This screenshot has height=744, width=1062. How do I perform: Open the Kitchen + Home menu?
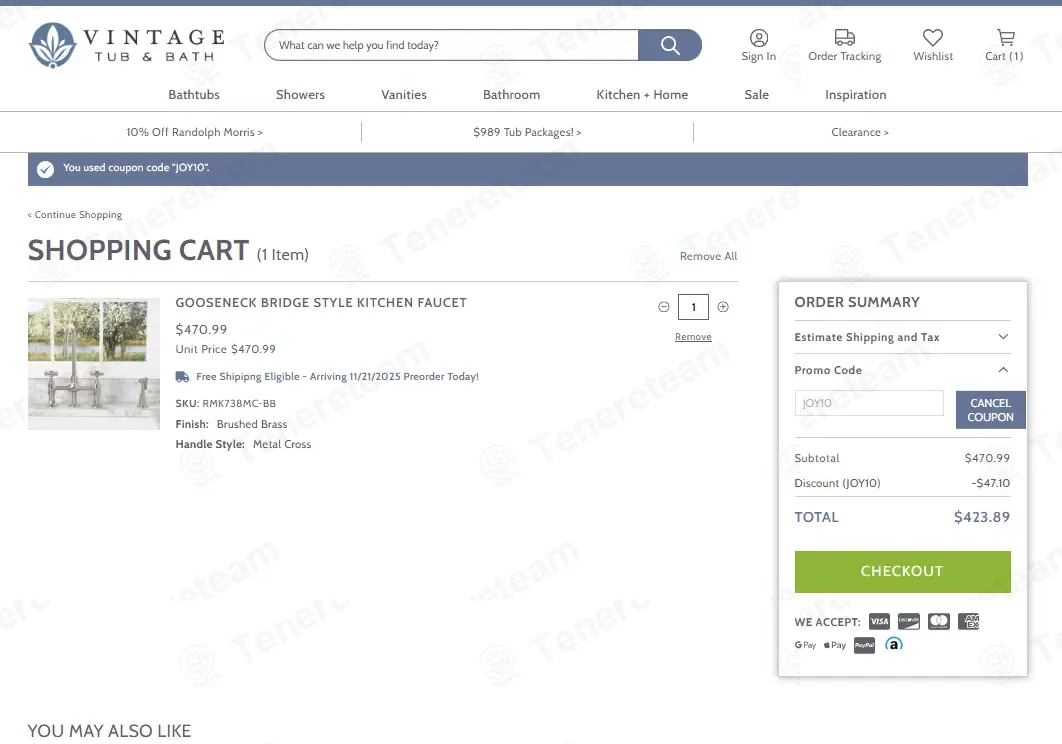642,95
